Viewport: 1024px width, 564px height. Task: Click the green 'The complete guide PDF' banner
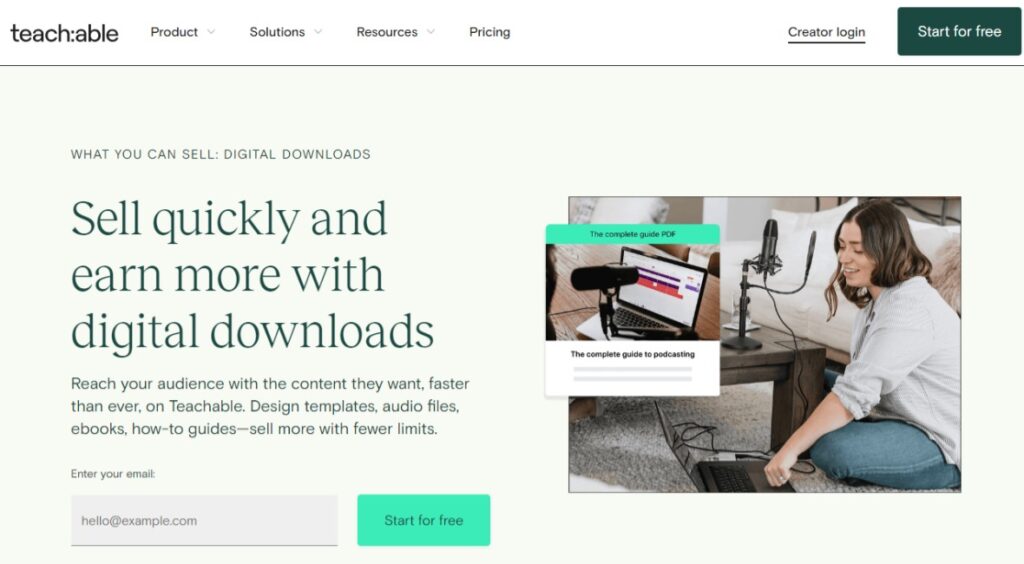point(632,234)
